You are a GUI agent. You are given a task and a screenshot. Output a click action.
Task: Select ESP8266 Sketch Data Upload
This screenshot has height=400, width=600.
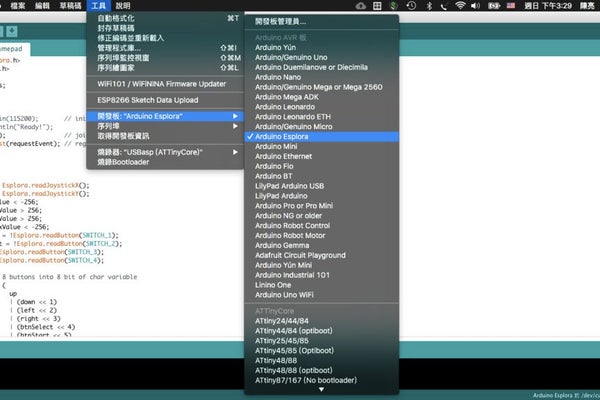click(165, 100)
